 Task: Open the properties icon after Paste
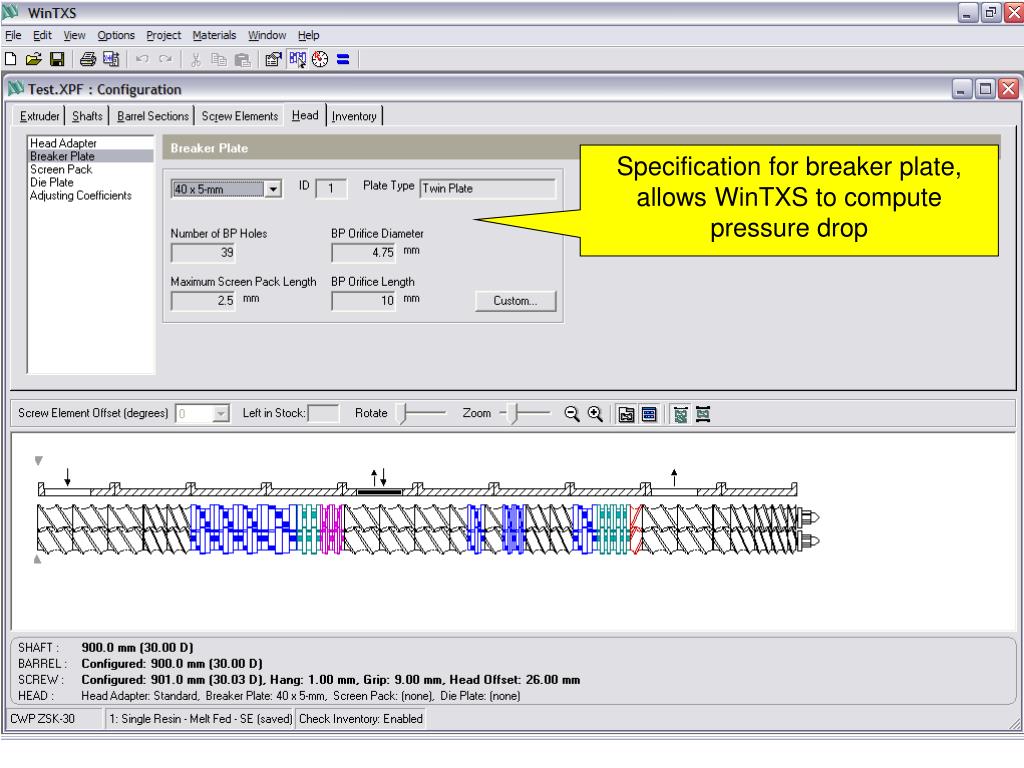(x=273, y=59)
